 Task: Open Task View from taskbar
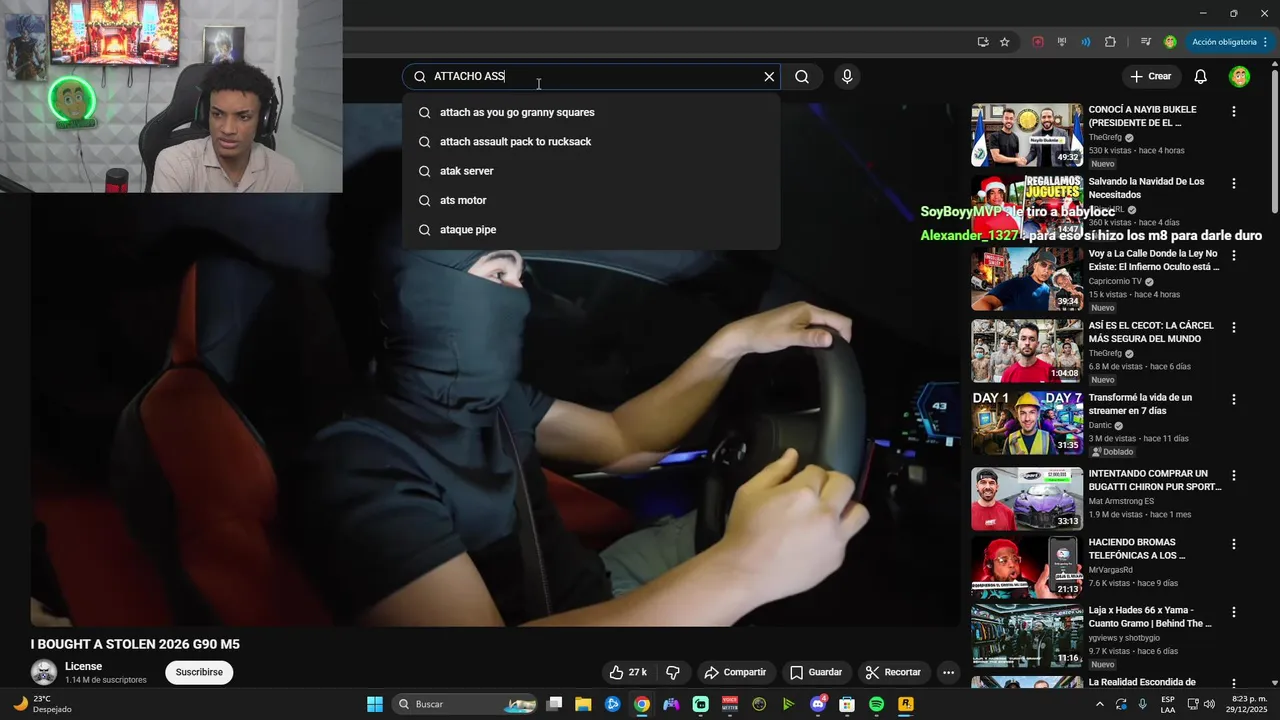(555, 704)
